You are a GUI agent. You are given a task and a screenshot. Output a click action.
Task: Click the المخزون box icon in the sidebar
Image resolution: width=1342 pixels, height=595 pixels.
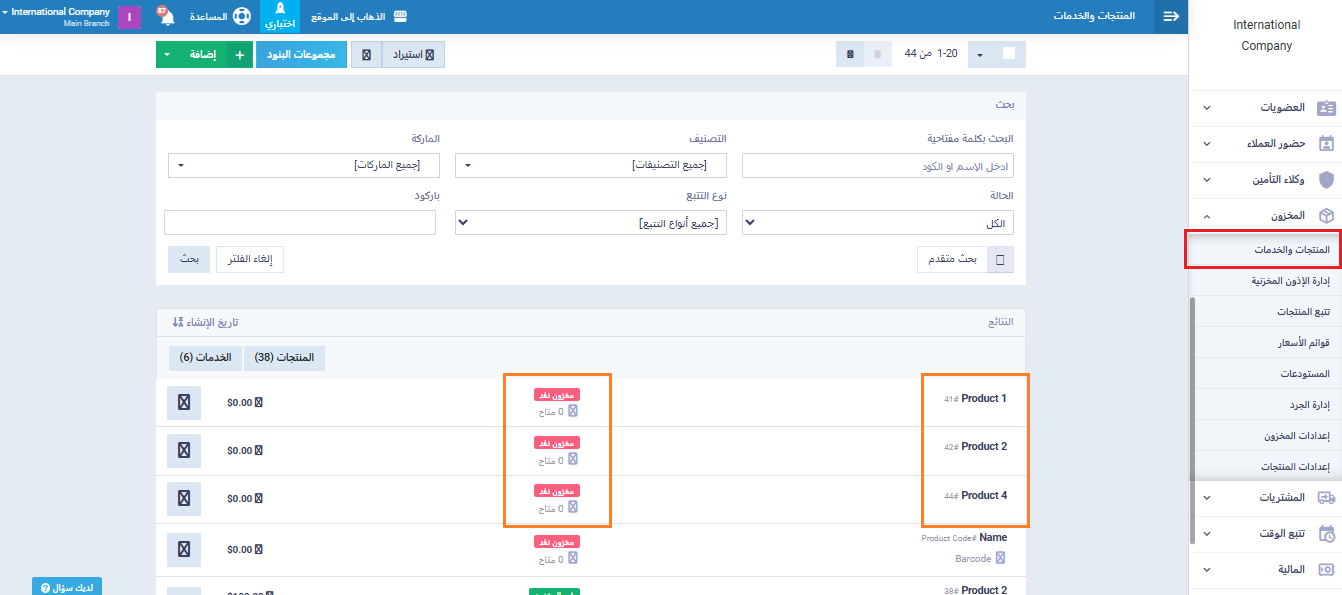click(1326, 216)
